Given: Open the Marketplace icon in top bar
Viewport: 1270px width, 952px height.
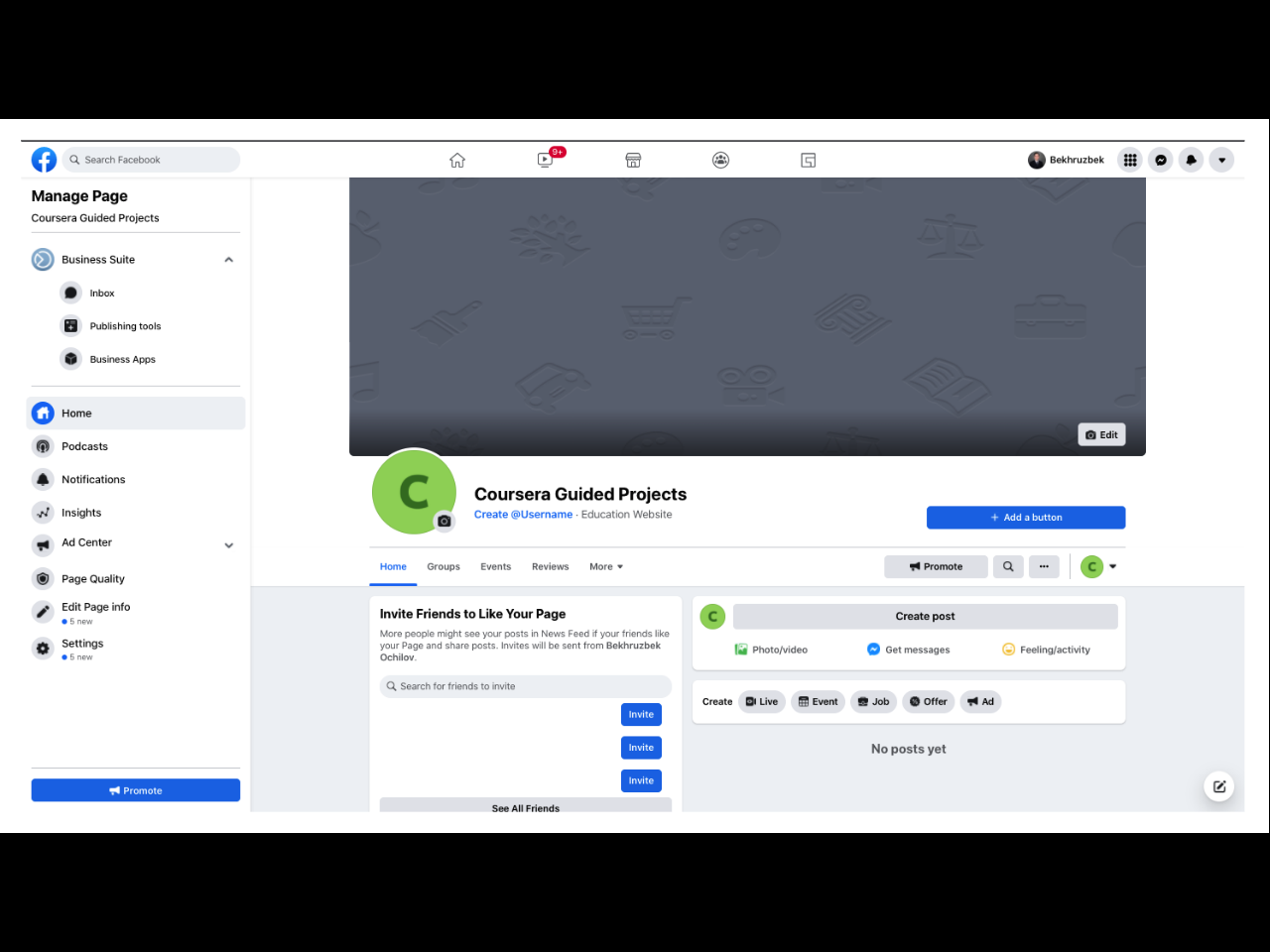Looking at the screenshot, I should pyautogui.click(x=633, y=160).
